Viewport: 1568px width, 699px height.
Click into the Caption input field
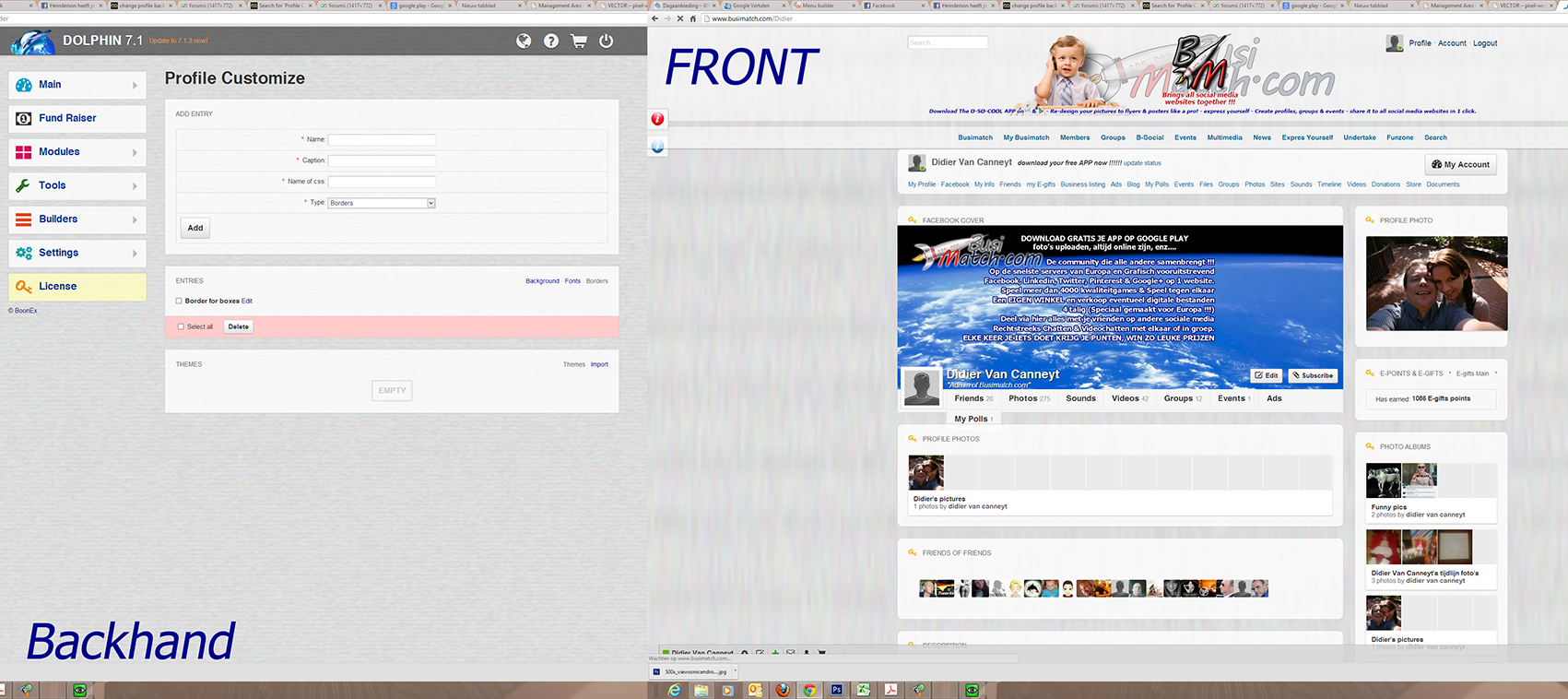[382, 160]
